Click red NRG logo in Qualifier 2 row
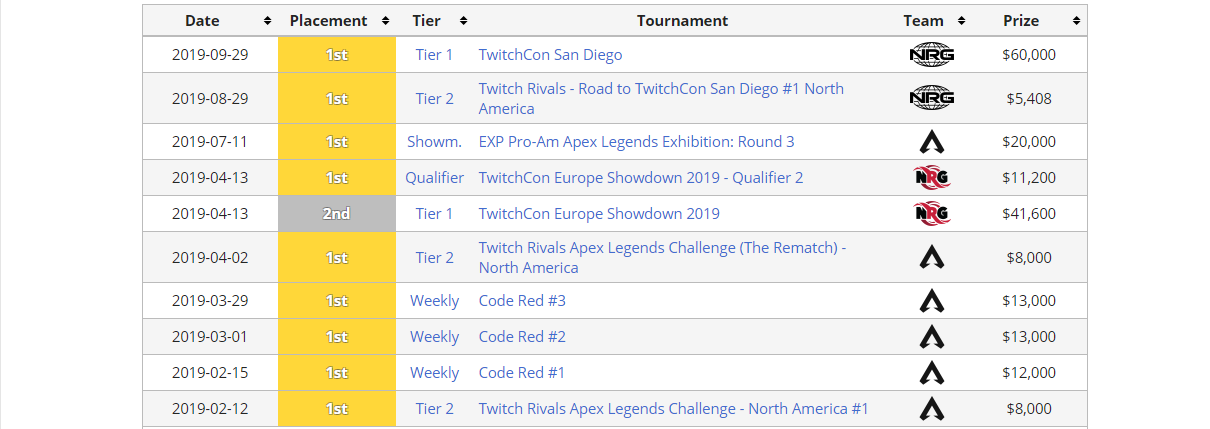The width and height of the screenshot is (1210, 429). point(931,178)
